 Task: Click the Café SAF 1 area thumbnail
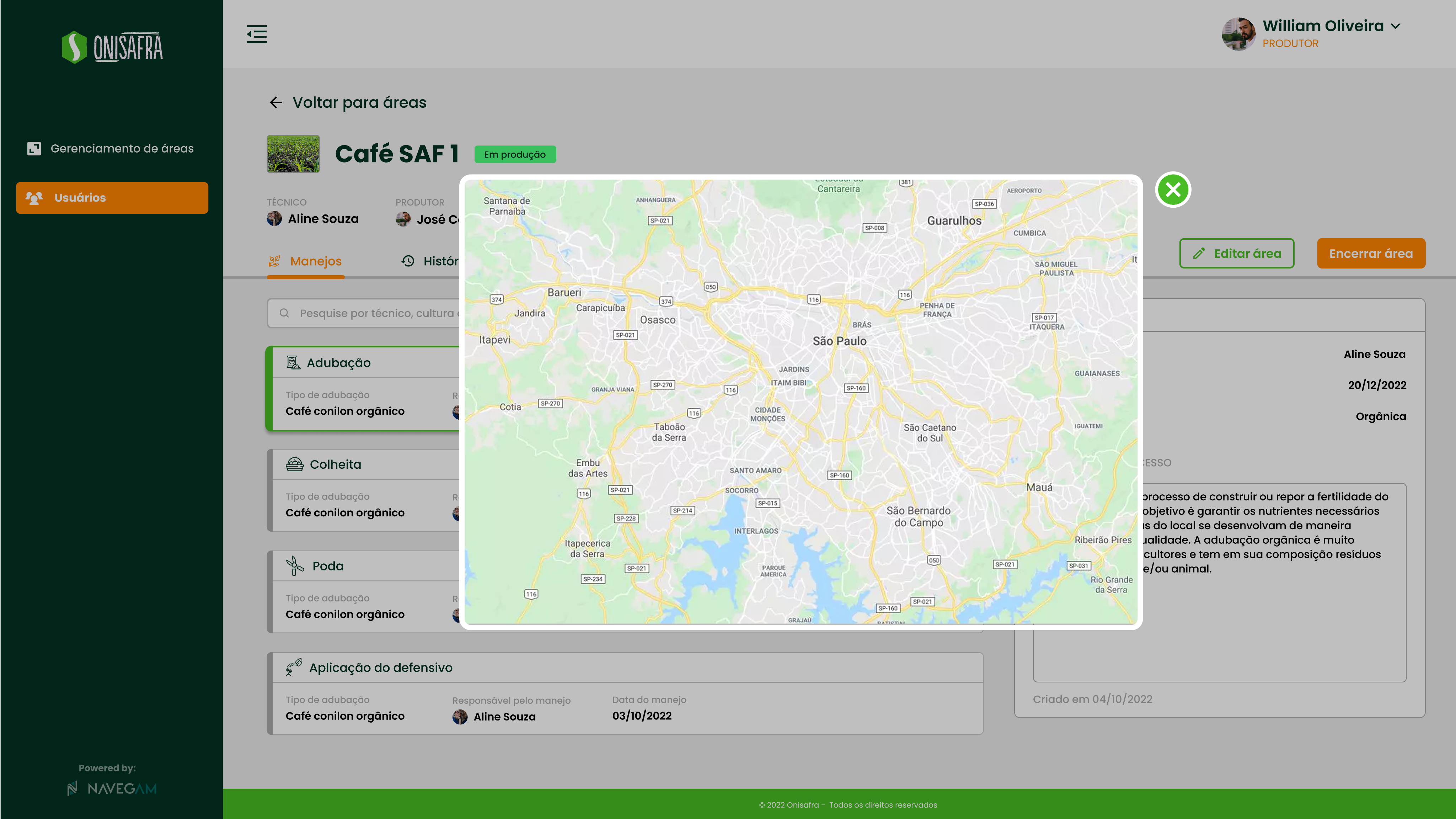point(293,153)
